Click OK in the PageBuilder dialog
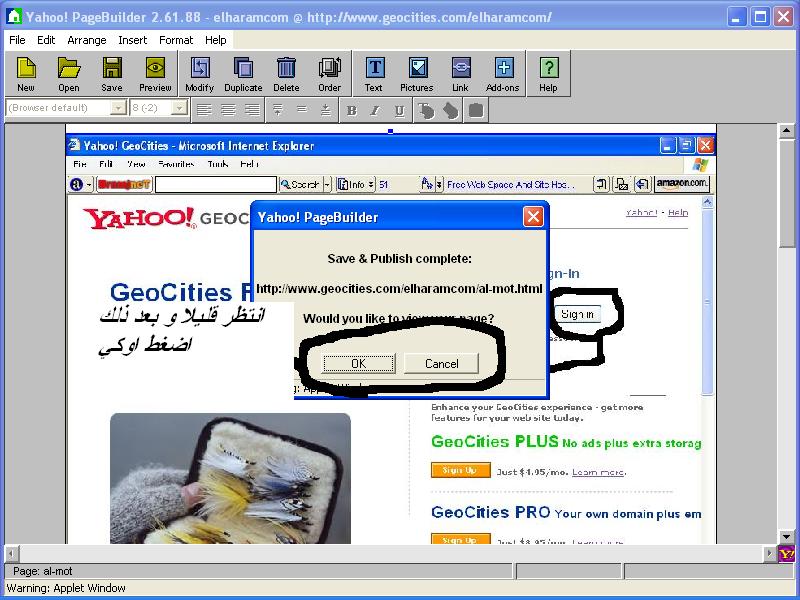 pos(359,363)
